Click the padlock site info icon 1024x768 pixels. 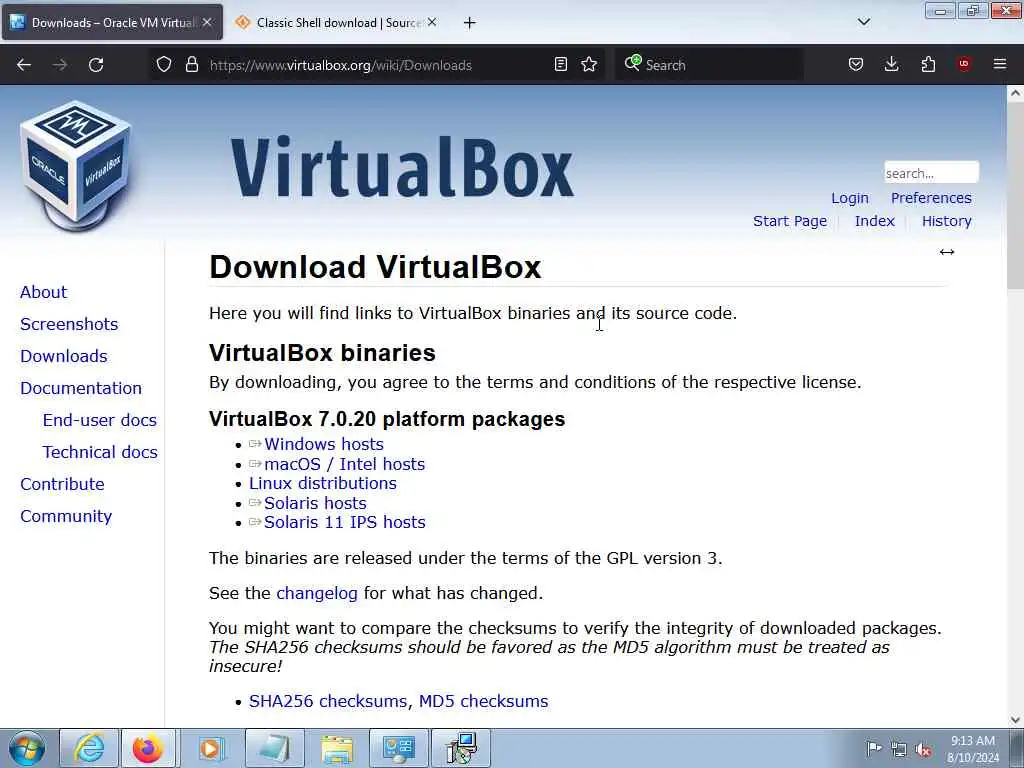click(191, 65)
